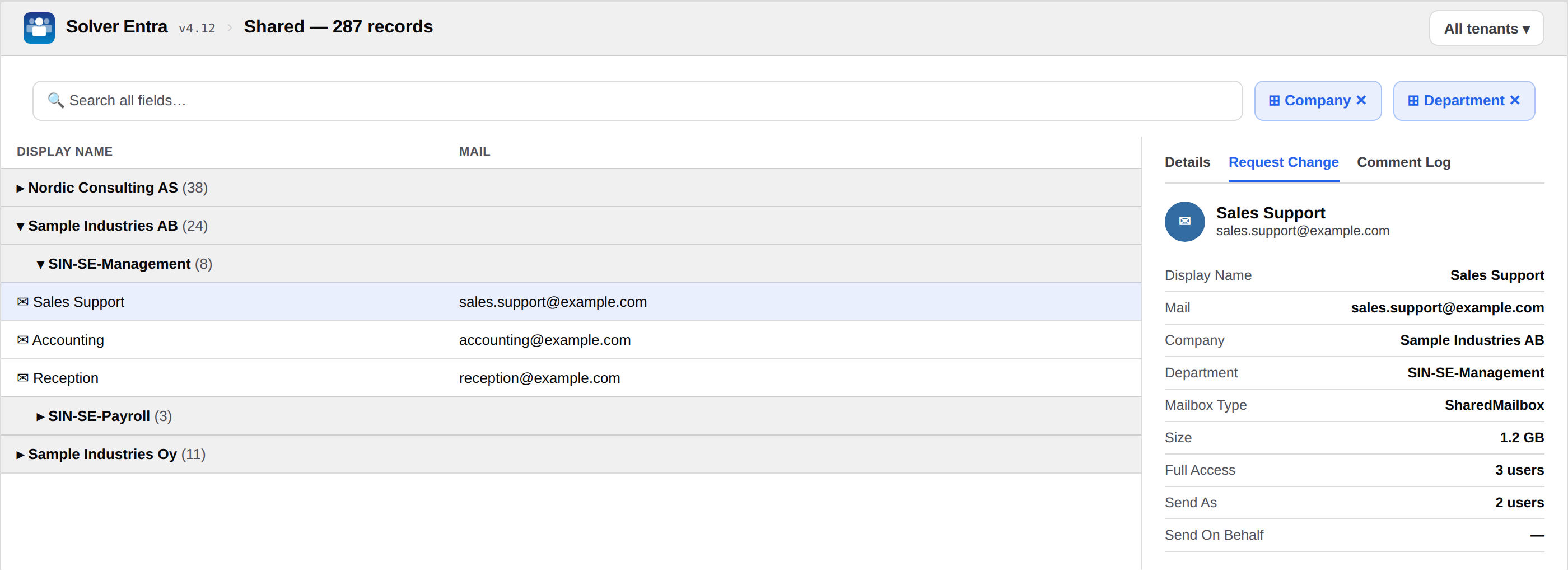
Task: Collapse the SIN-SE-Management subgroup
Action: click(x=40, y=265)
